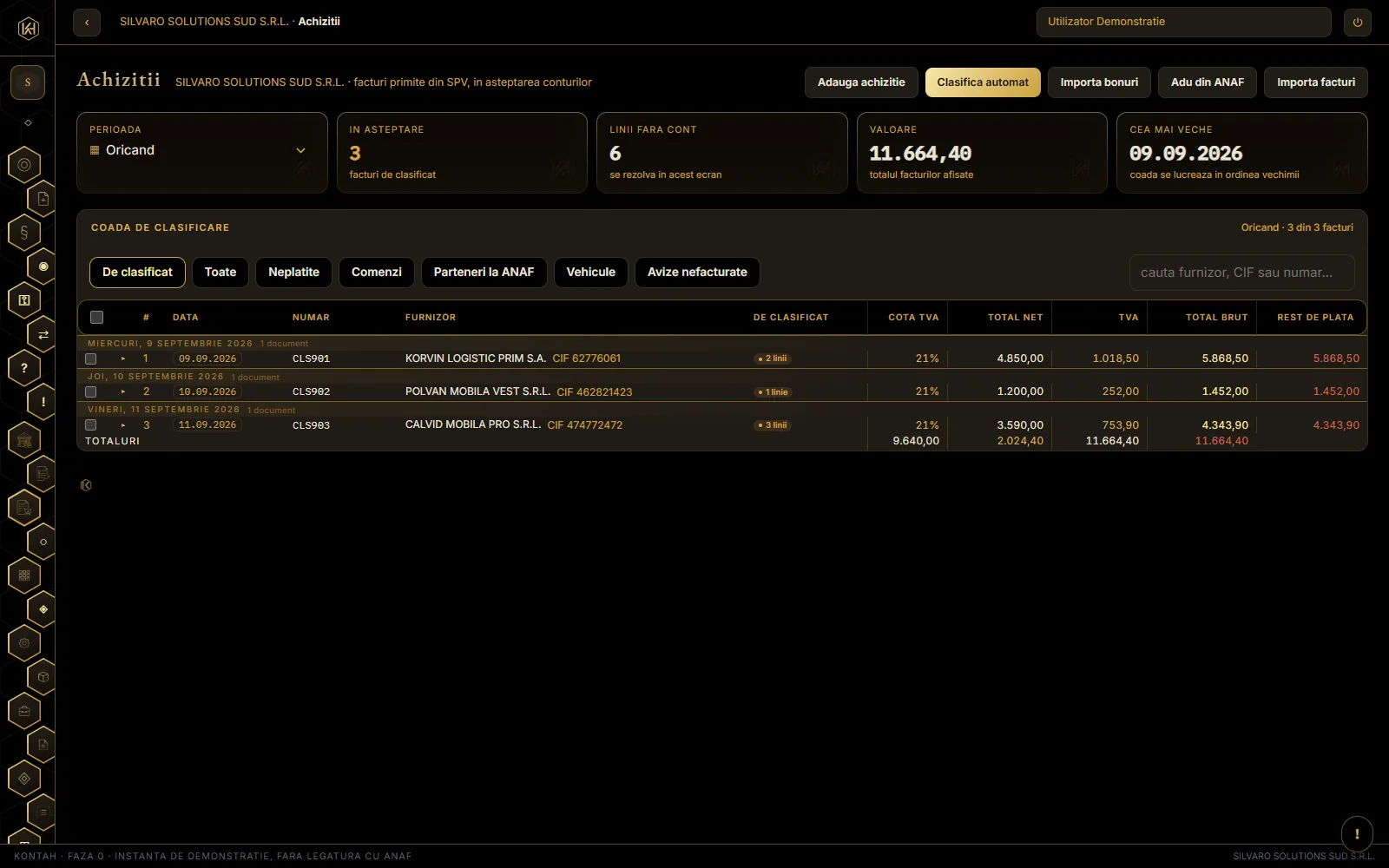Switch to the Toate filter tab
The height and width of the screenshot is (868, 1389).
click(x=221, y=273)
